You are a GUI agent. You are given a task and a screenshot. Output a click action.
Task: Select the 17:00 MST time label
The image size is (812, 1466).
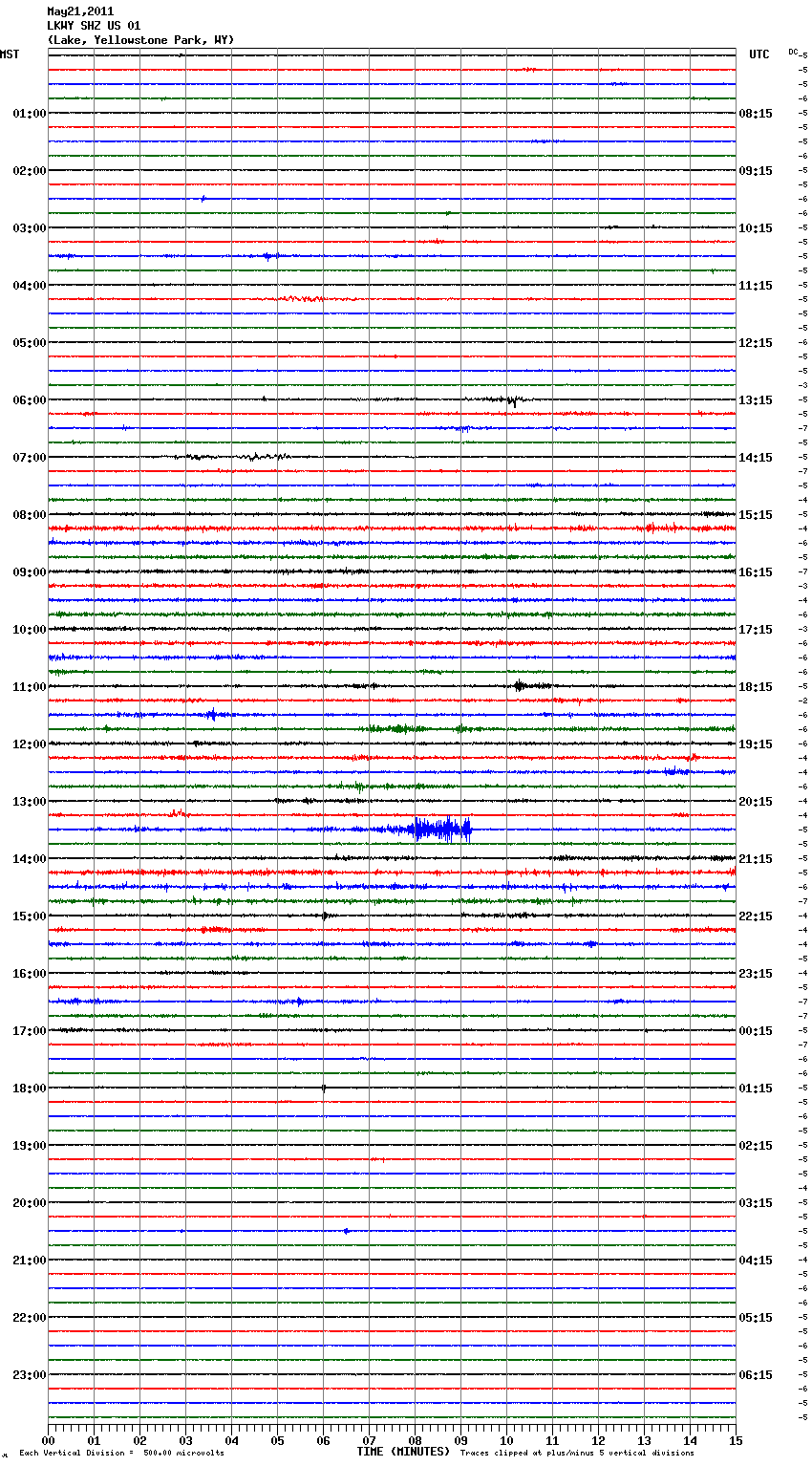pos(29,1031)
